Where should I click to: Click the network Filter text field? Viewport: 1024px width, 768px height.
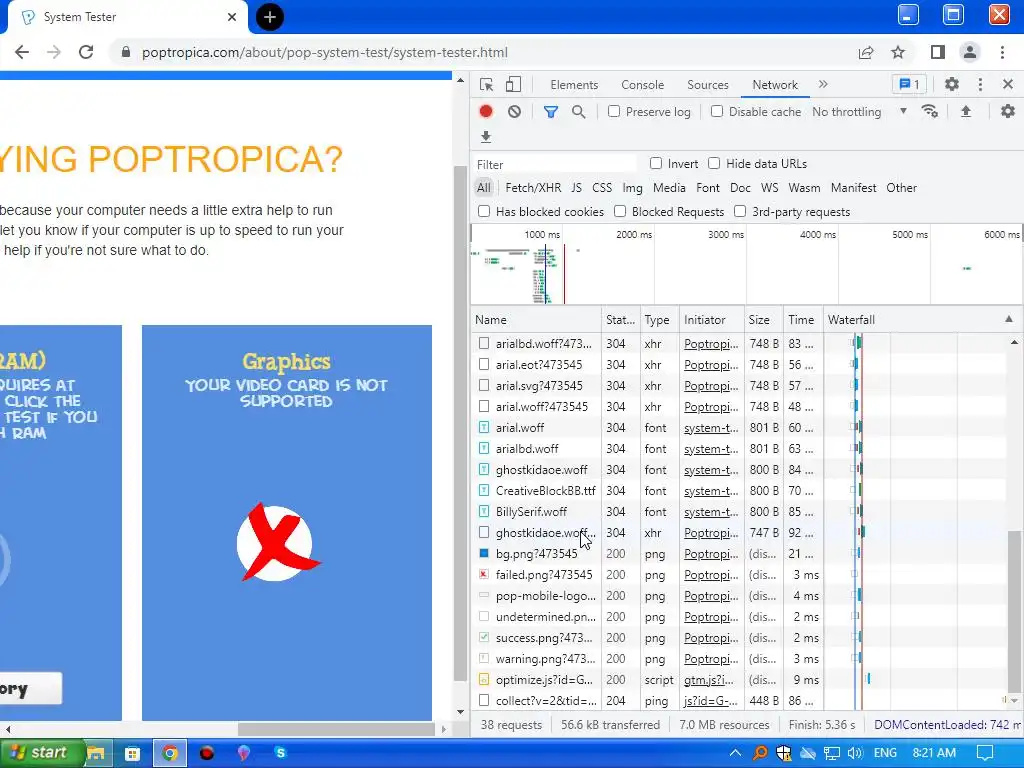[555, 164]
